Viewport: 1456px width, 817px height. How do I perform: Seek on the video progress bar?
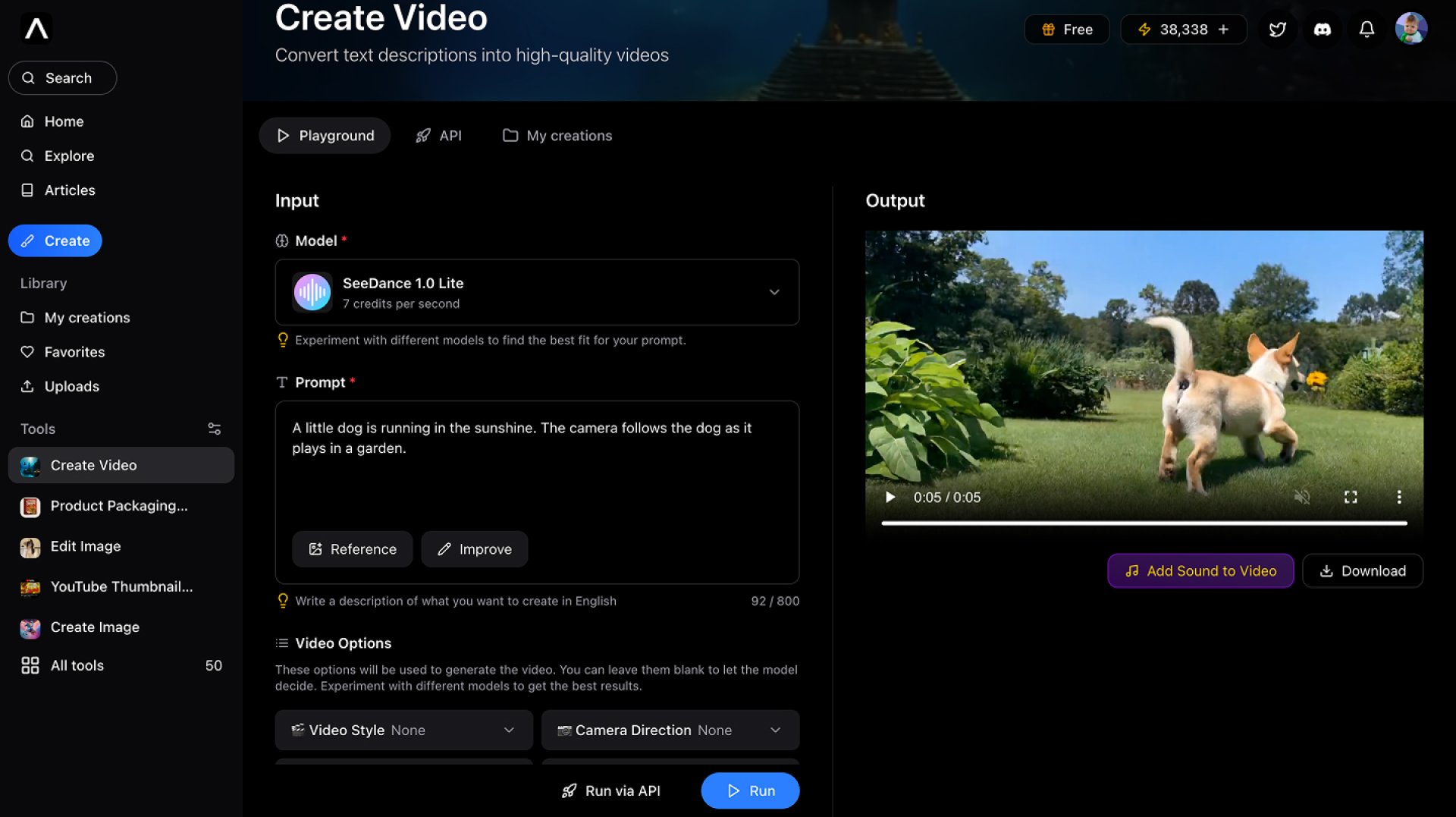[1144, 523]
